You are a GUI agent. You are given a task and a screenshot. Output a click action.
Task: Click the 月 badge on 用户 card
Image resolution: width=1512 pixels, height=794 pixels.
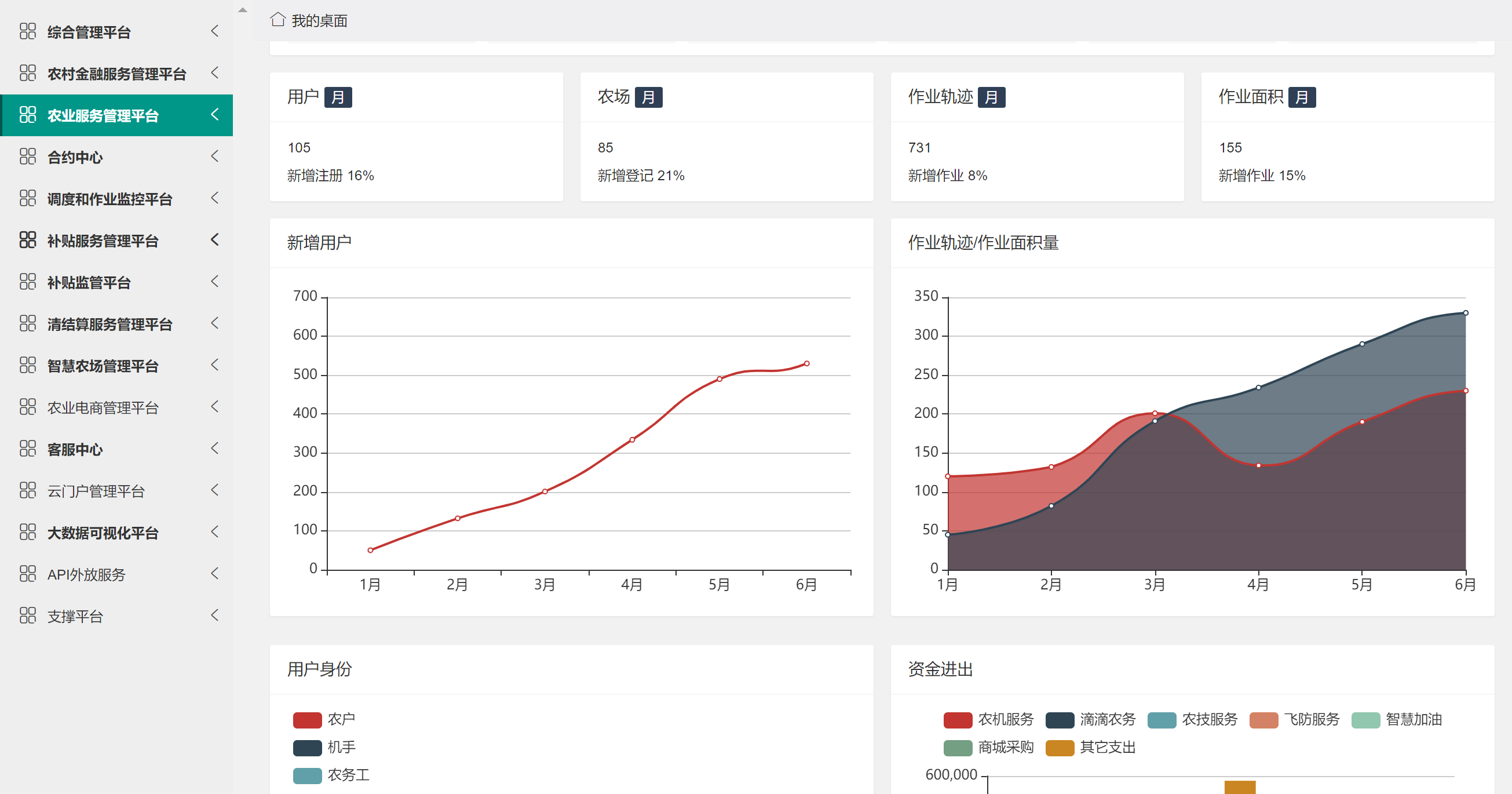pyautogui.click(x=338, y=97)
